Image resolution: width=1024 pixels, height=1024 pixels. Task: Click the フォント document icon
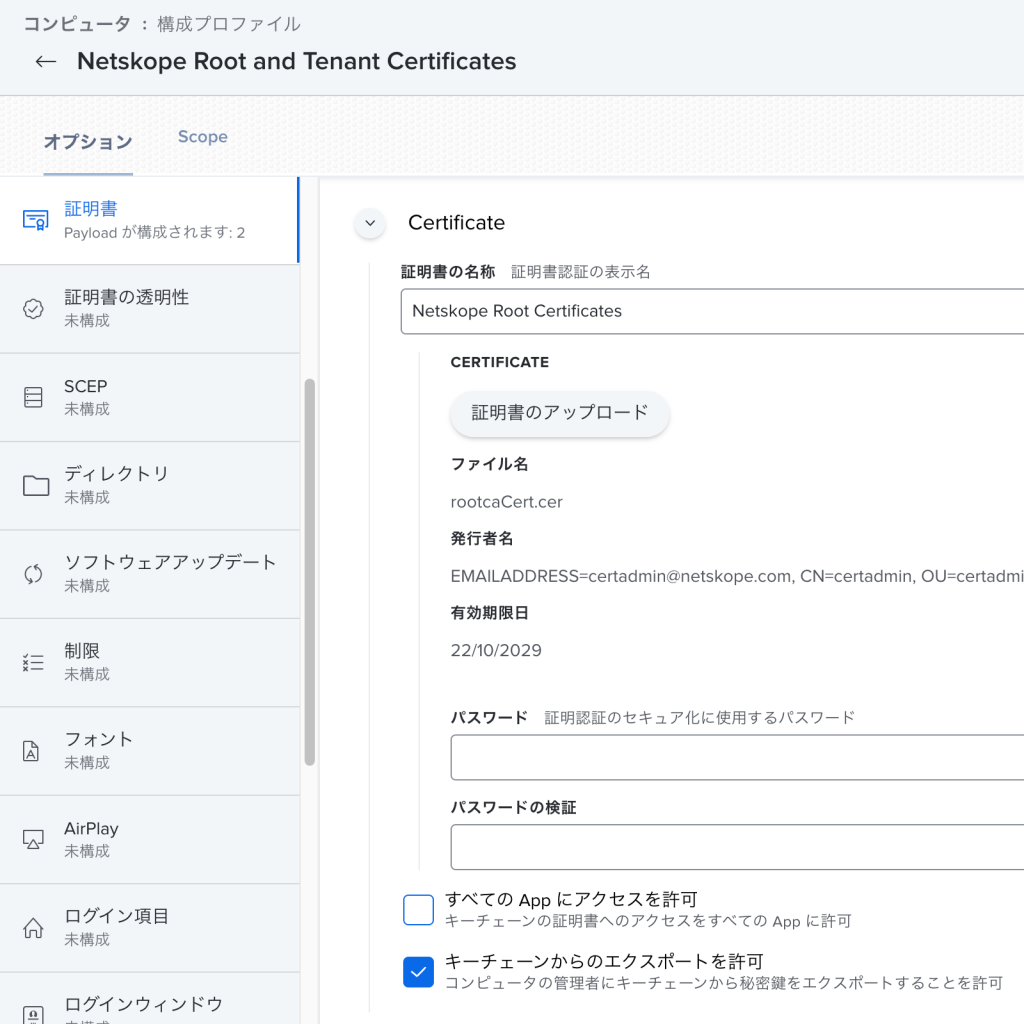31,751
